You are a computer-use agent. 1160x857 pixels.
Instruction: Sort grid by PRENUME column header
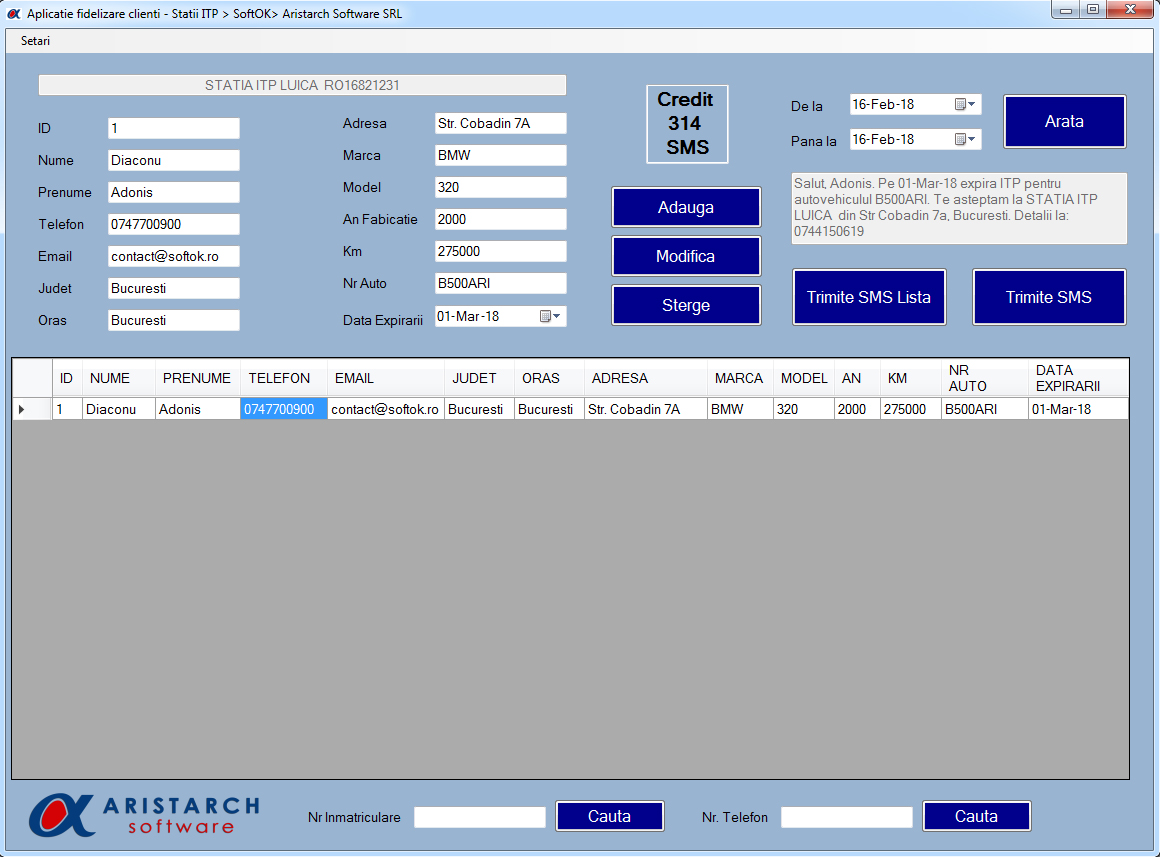pyautogui.click(x=198, y=378)
